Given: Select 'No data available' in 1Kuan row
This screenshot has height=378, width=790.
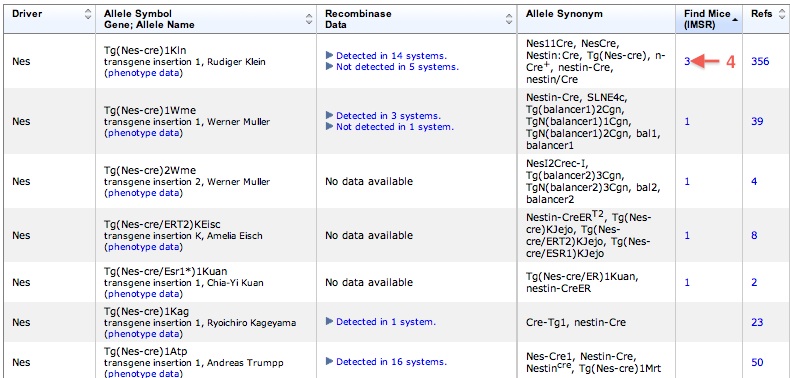Looking at the screenshot, I should point(369,282).
